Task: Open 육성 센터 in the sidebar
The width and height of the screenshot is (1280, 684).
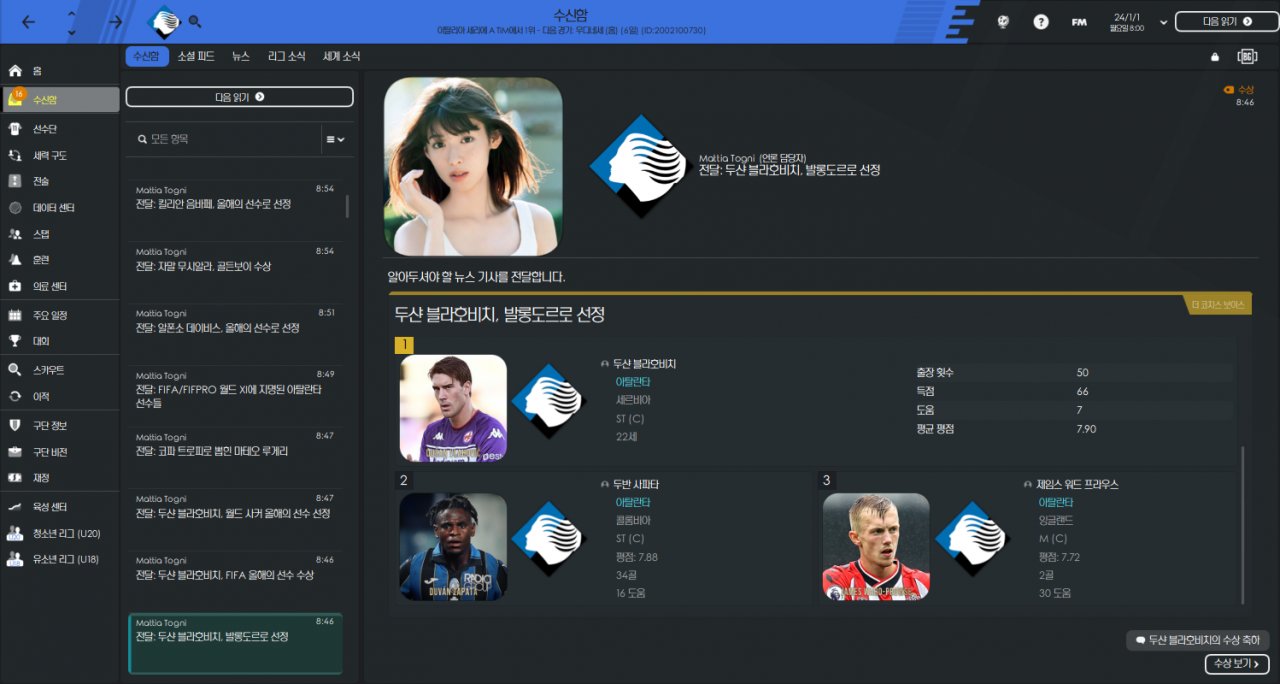Action: click(60, 507)
